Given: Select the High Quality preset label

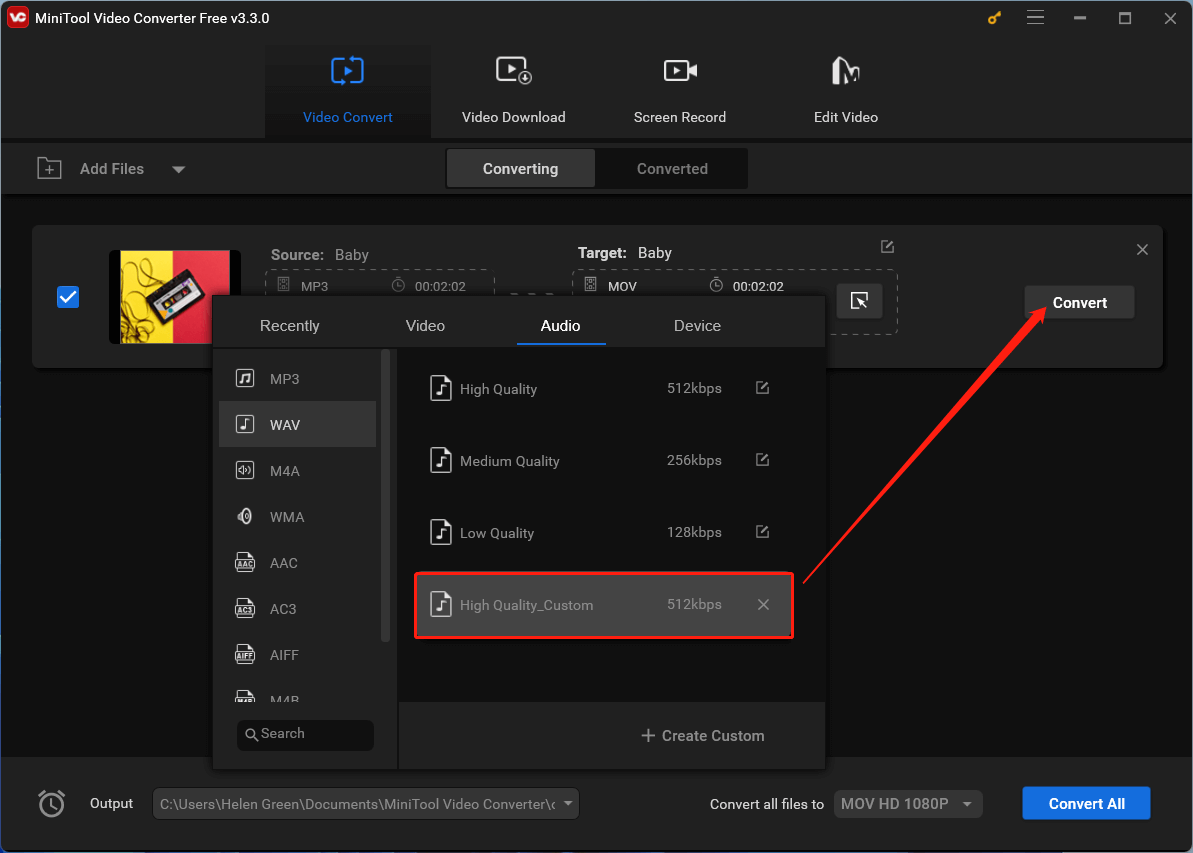Looking at the screenshot, I should (x=498, y=389).
